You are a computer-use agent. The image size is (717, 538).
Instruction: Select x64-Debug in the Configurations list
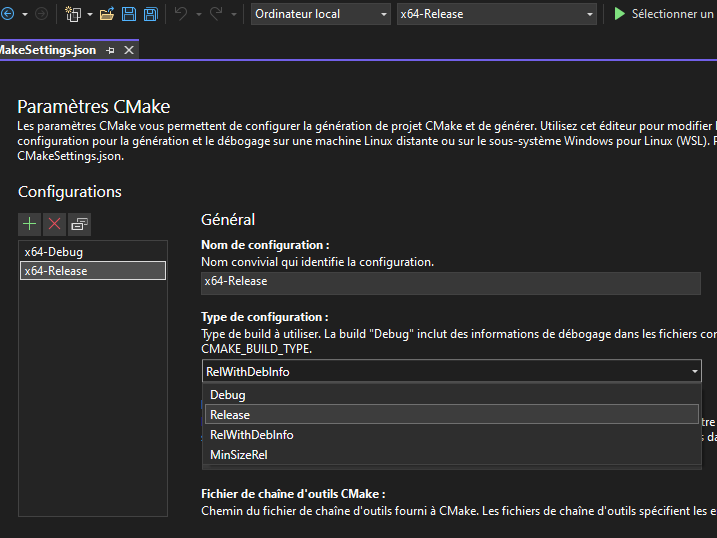click(54, 252)
